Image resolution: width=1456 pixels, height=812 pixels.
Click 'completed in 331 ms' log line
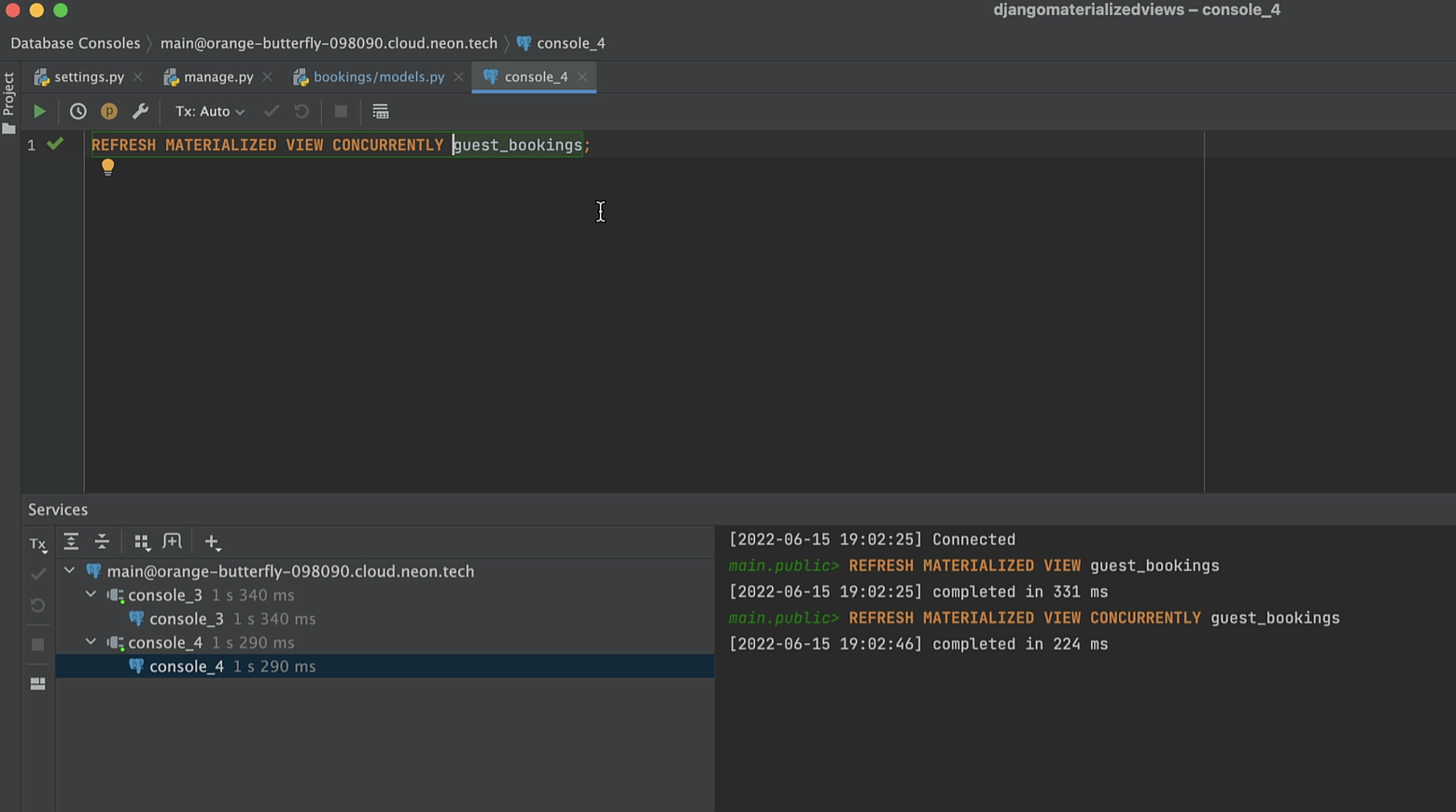point(918,592)
